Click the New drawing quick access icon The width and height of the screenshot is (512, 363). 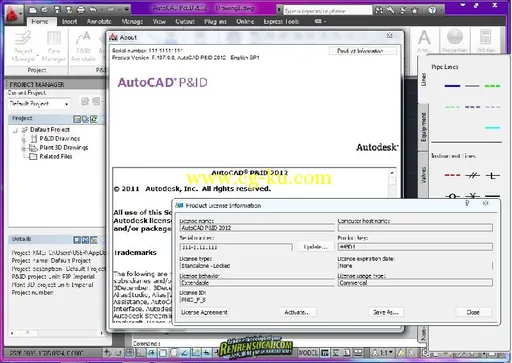point(33,10)
